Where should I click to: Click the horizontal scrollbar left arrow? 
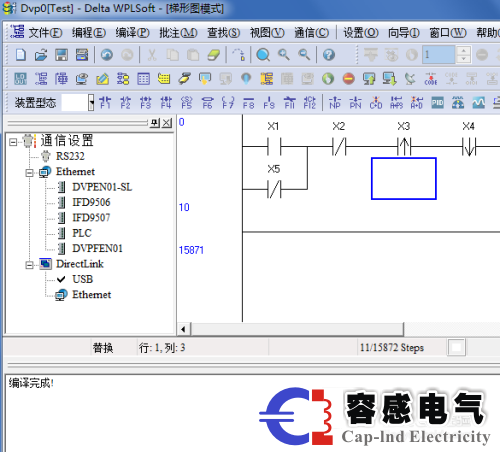point(183,329)
